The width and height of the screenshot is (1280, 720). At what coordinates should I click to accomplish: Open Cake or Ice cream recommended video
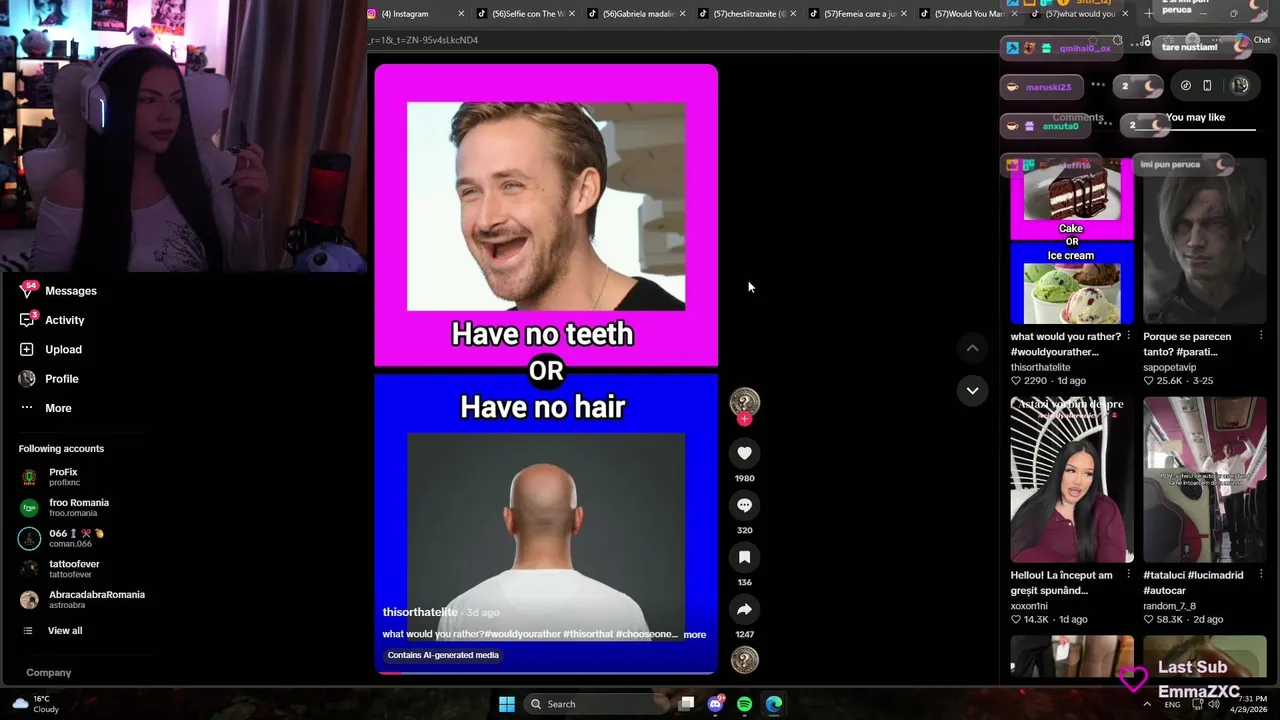point(1071,241)
